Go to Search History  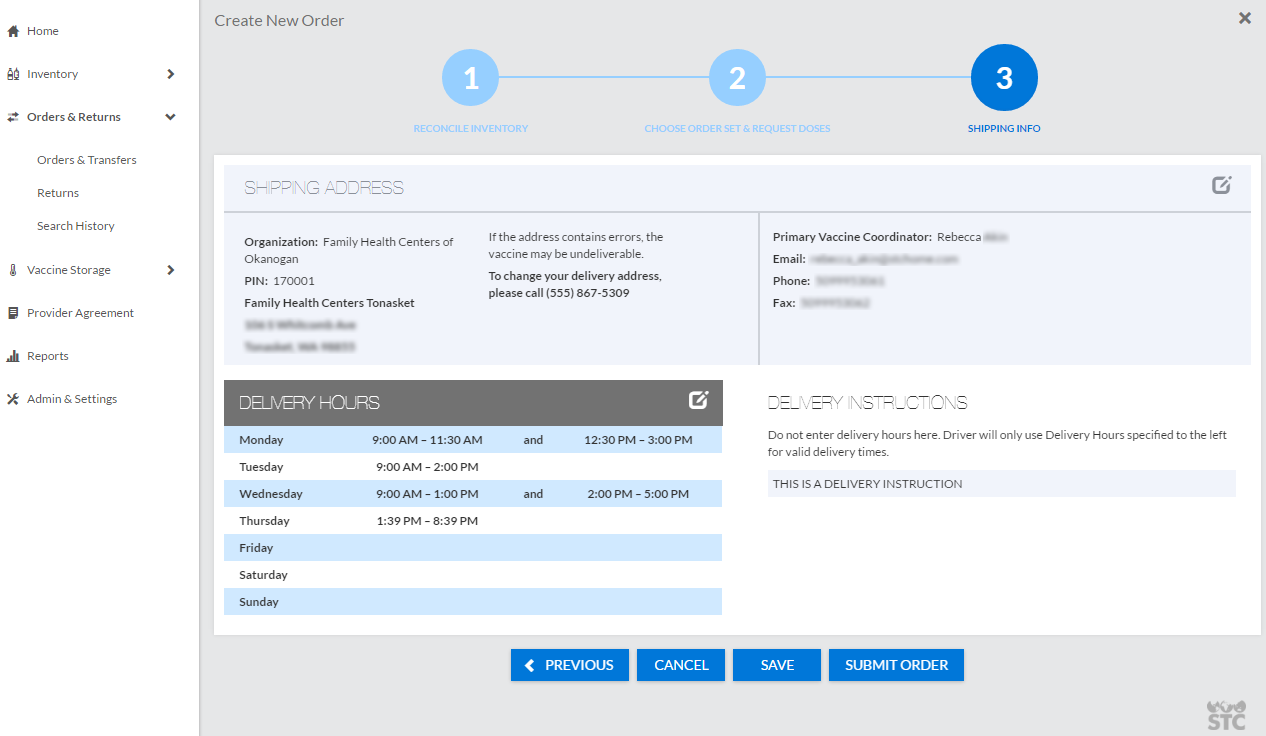75,225
